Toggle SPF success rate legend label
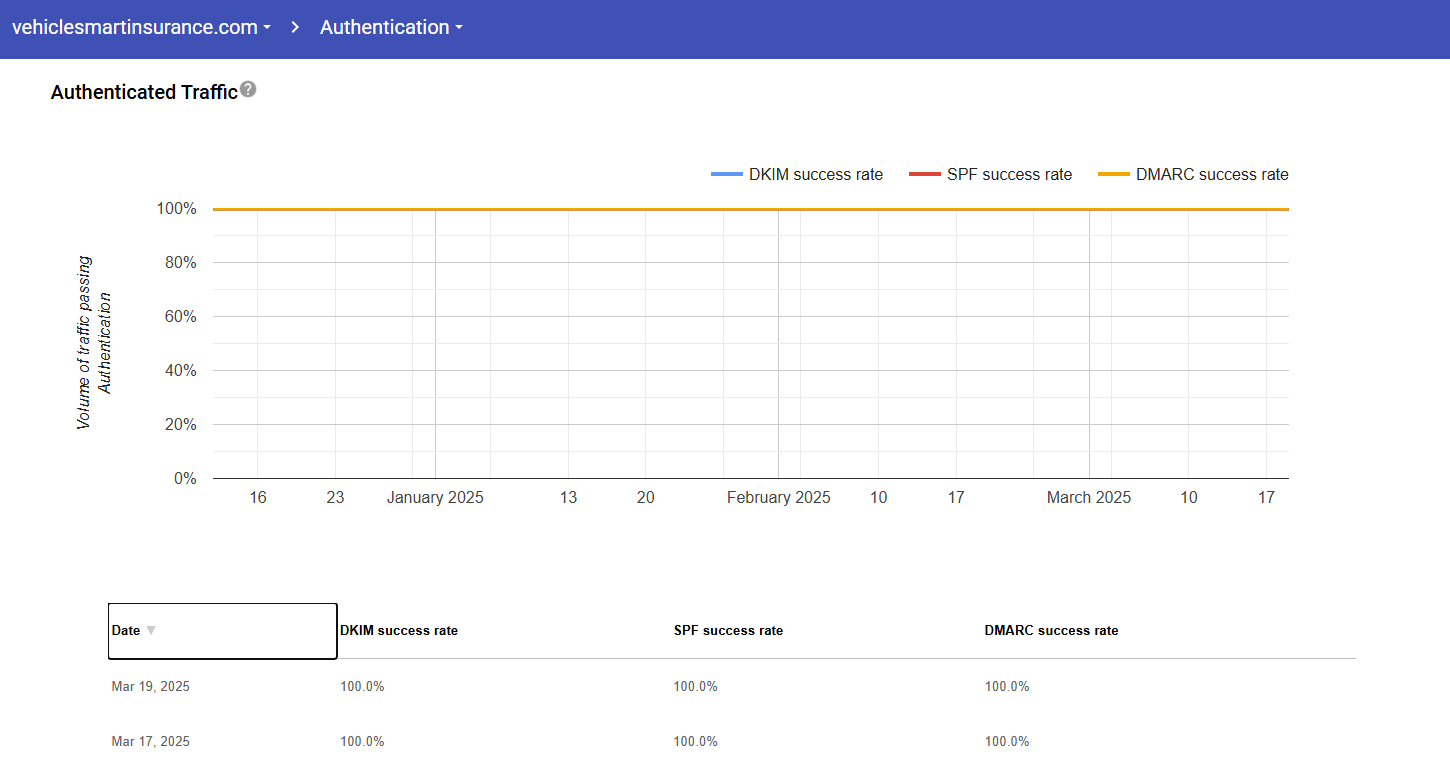This screenshot has height=760, width=1450. tap(1009, 175)
